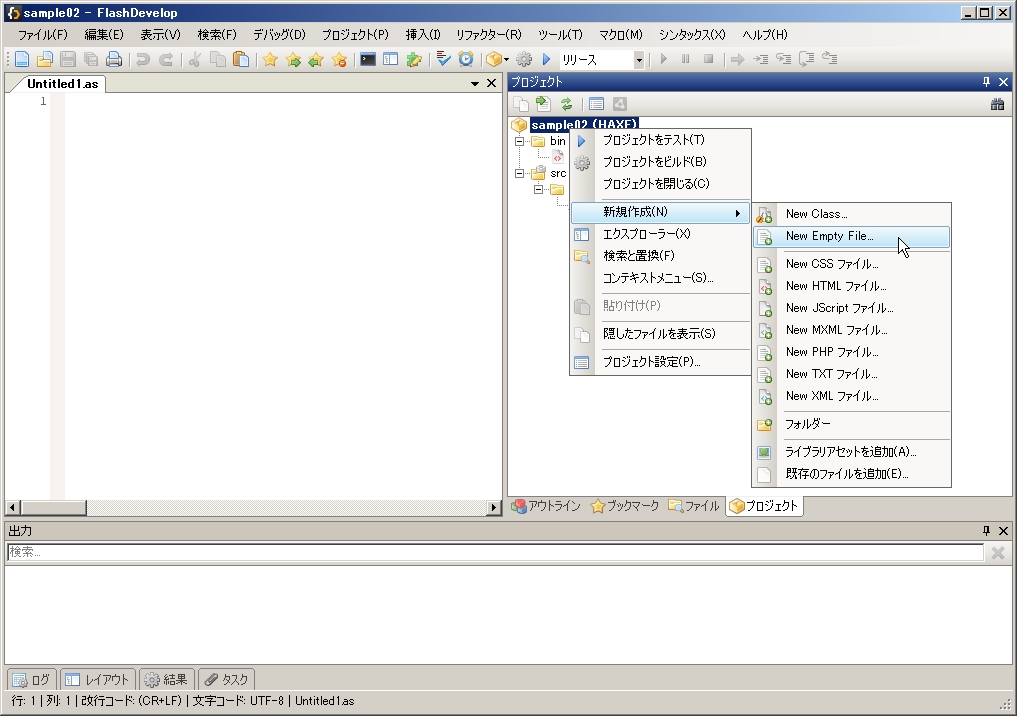Viewport: 1017px width, 716px height.
Task: Switch to the アウトライン tab
Action: point(546,506)
